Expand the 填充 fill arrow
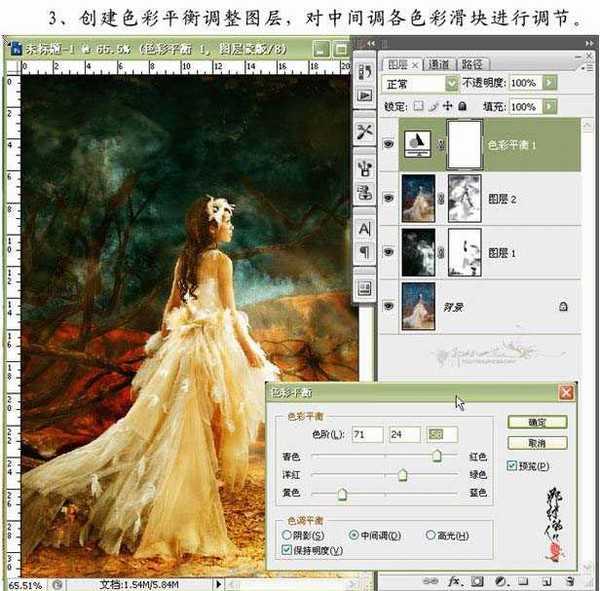Image resolution: width=600 pixels, height=591 pixels. 547,106
